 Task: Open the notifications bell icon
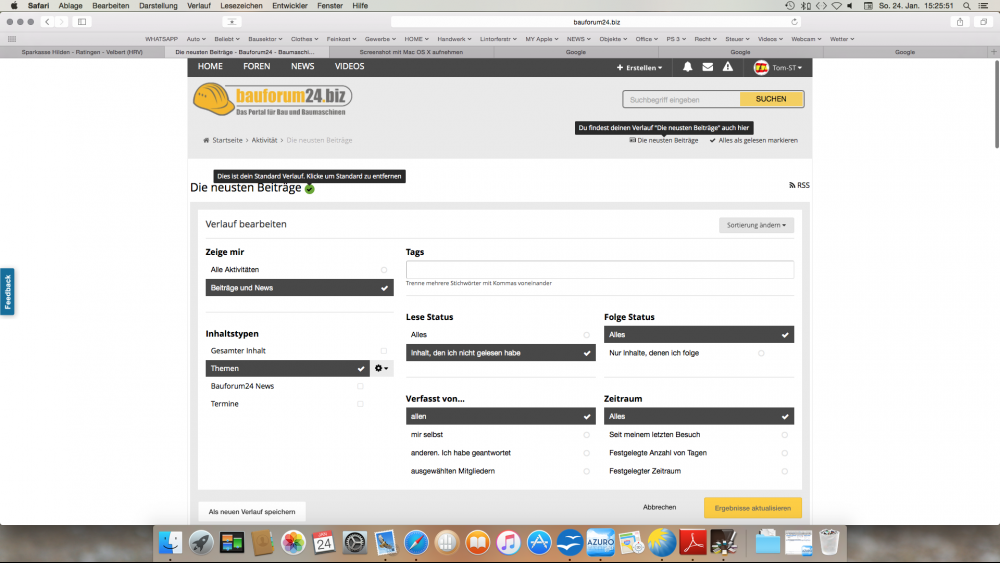pos(688,67)
